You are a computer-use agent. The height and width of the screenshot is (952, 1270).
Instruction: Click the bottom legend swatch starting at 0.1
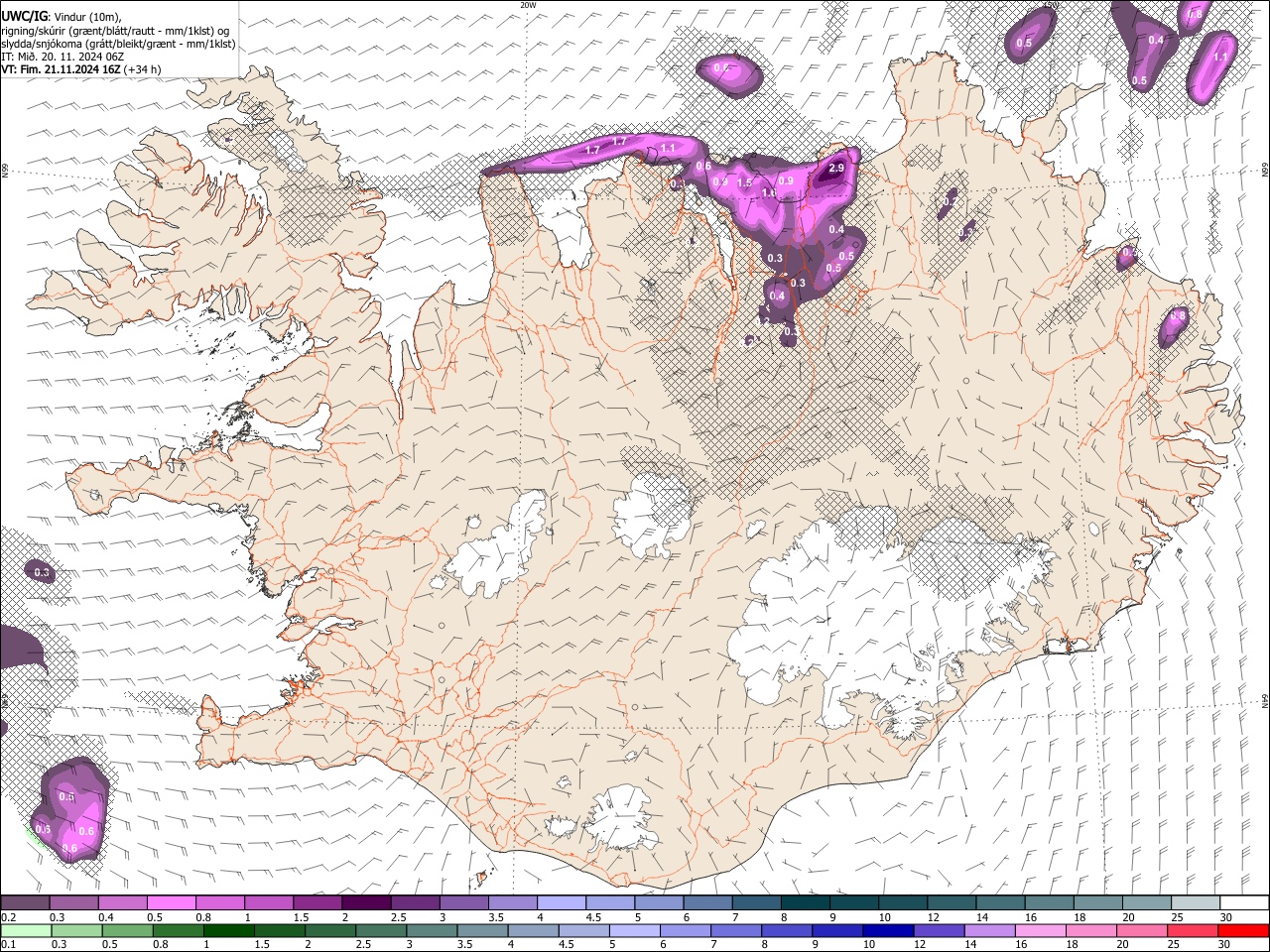[25, 930]
